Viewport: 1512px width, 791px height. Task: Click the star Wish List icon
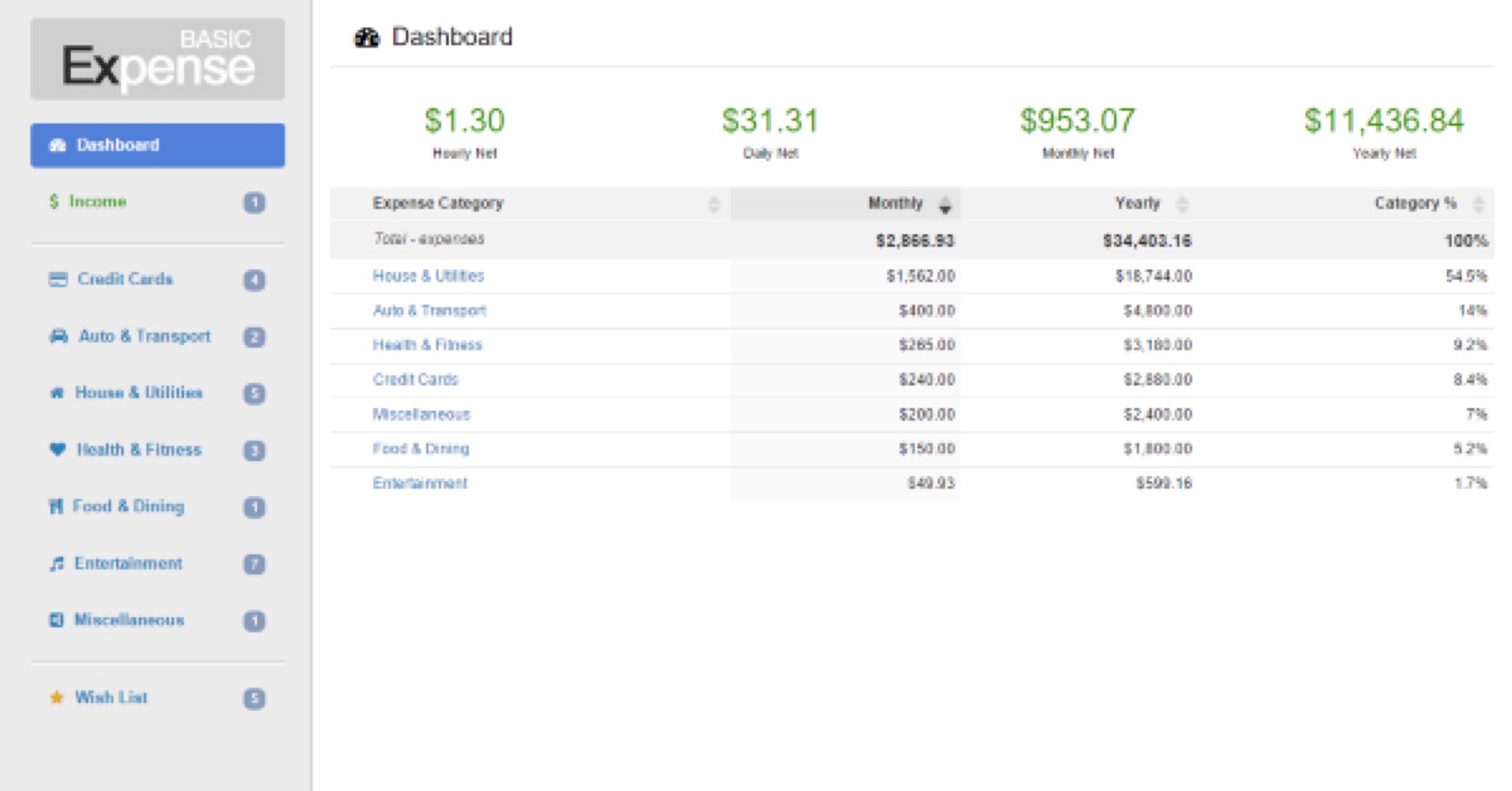[x=57, y=697]
